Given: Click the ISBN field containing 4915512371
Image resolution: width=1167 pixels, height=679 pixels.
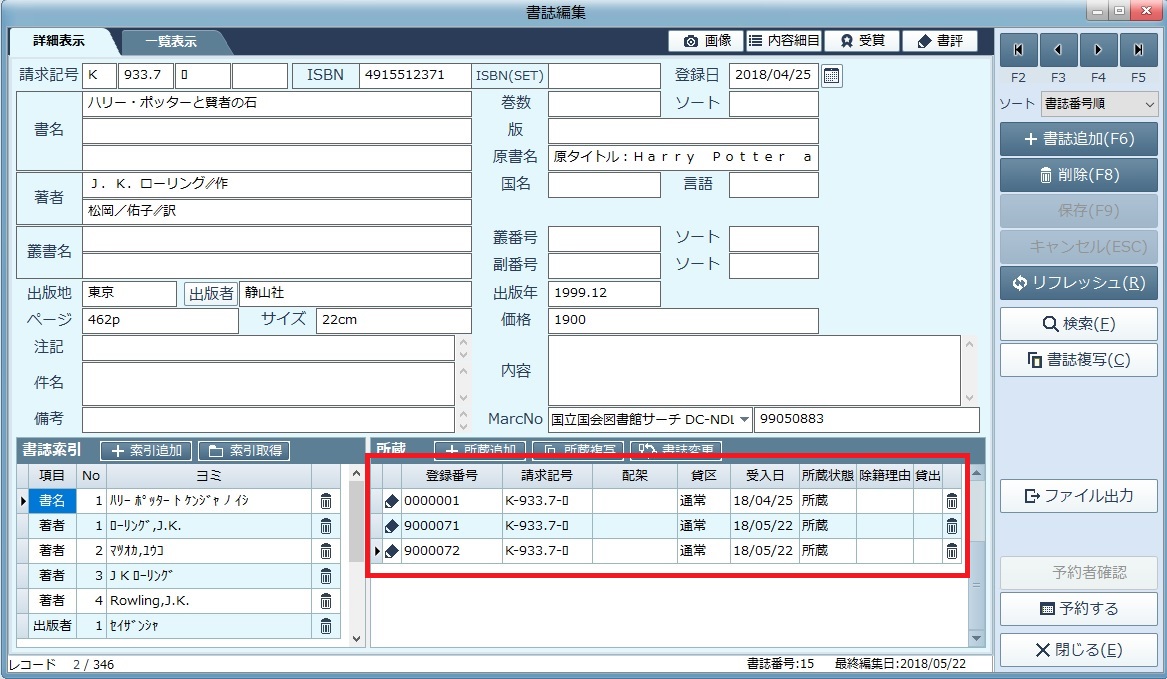Looking at the screenshot, I should [415, 75].
